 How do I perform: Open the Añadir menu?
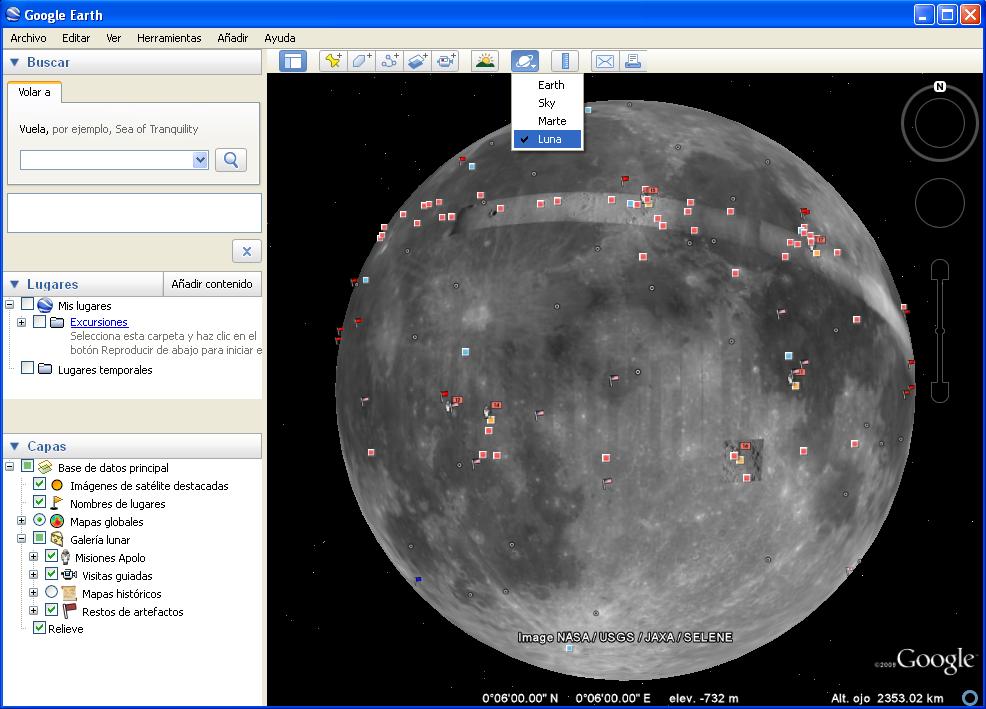pyautogui.click(x=233, y=38)
